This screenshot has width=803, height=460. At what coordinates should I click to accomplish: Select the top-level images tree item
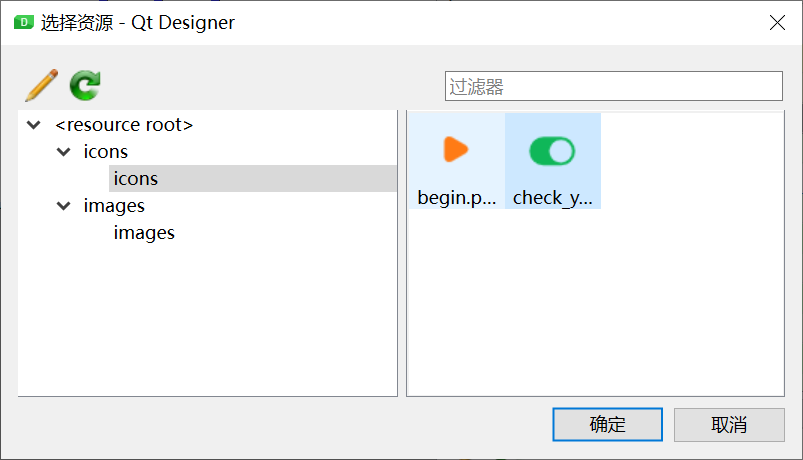point(114,206)
